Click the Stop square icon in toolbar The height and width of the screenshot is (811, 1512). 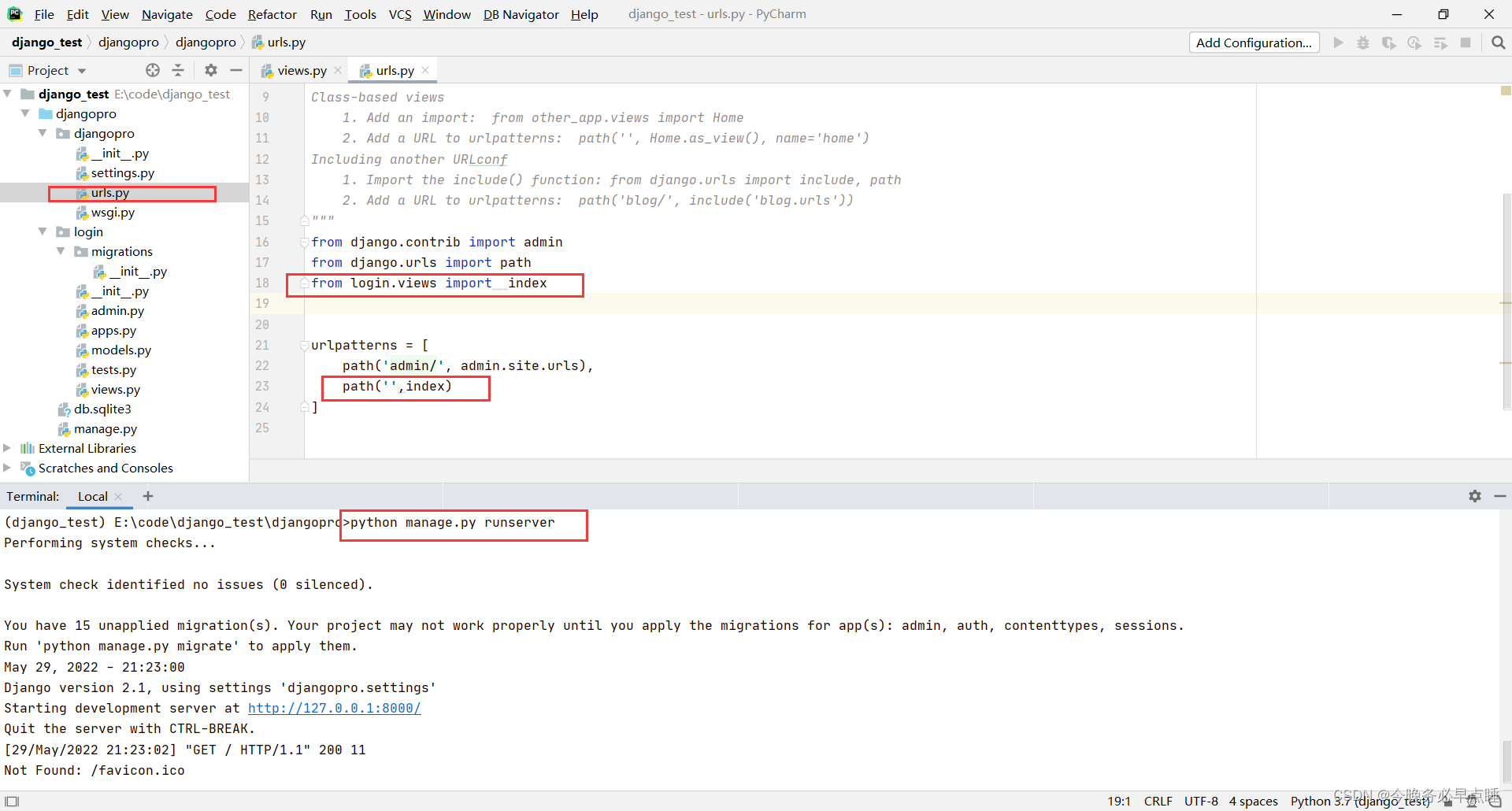click(x=1466, y=43)
